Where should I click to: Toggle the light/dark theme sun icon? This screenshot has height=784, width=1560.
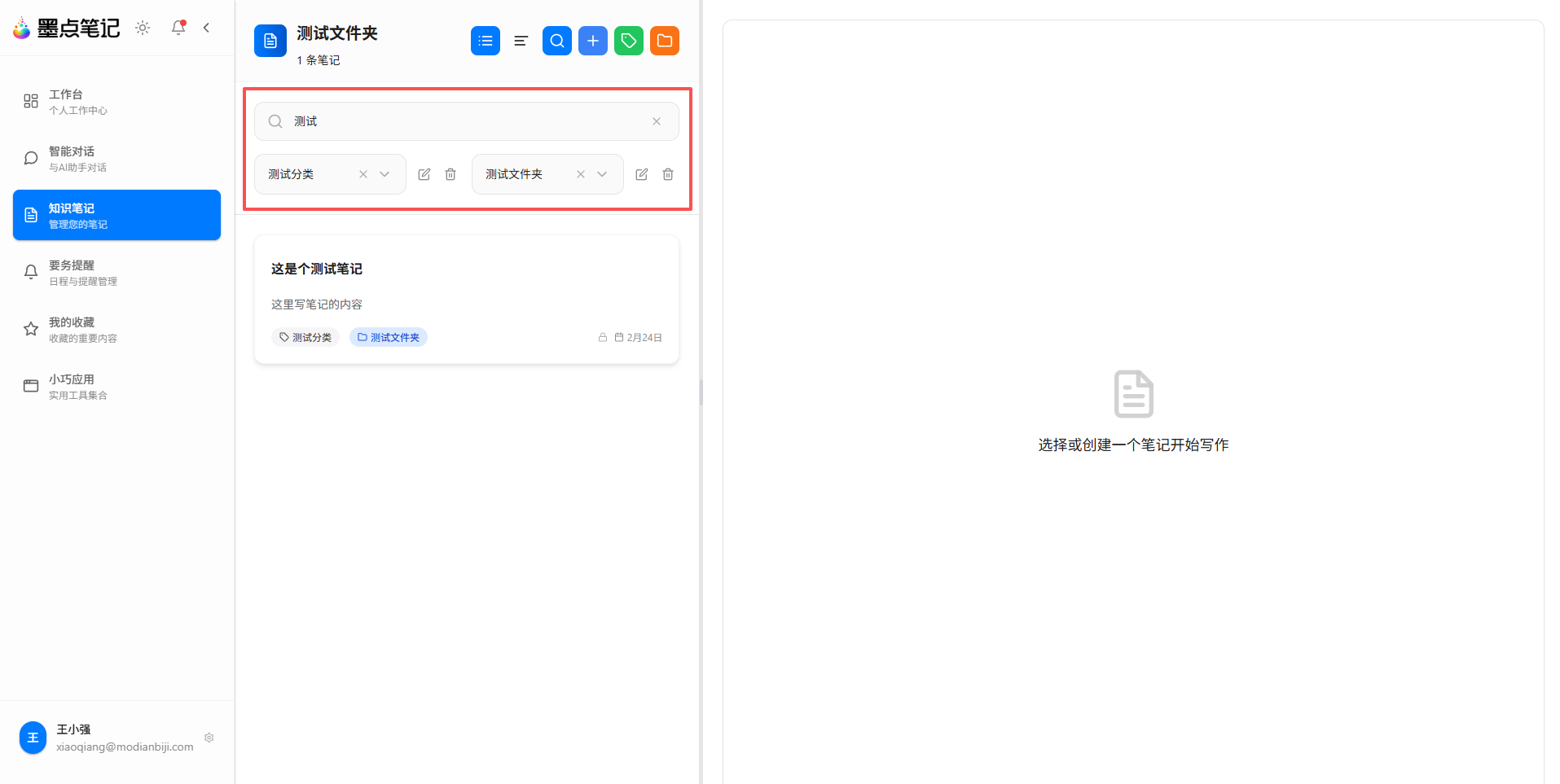(143, 28)
